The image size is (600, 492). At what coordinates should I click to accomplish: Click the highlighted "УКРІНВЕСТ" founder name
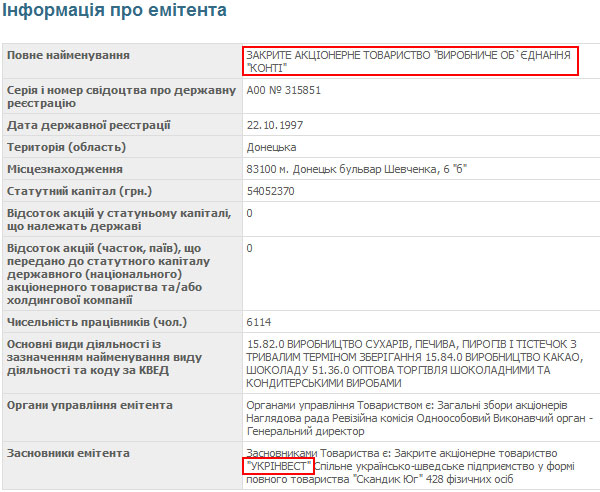278,467
